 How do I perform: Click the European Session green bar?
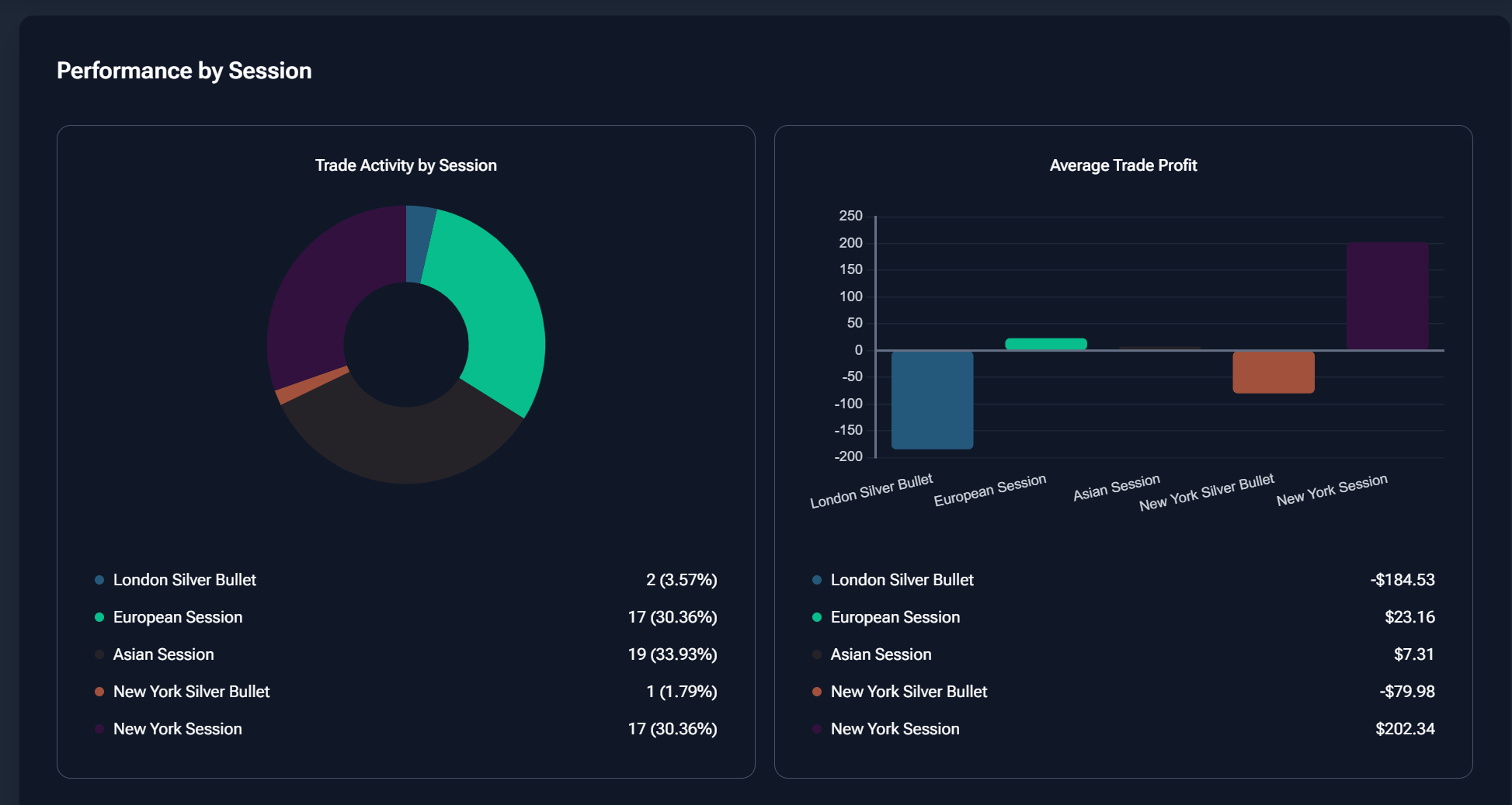click(x=1046, y=344)
